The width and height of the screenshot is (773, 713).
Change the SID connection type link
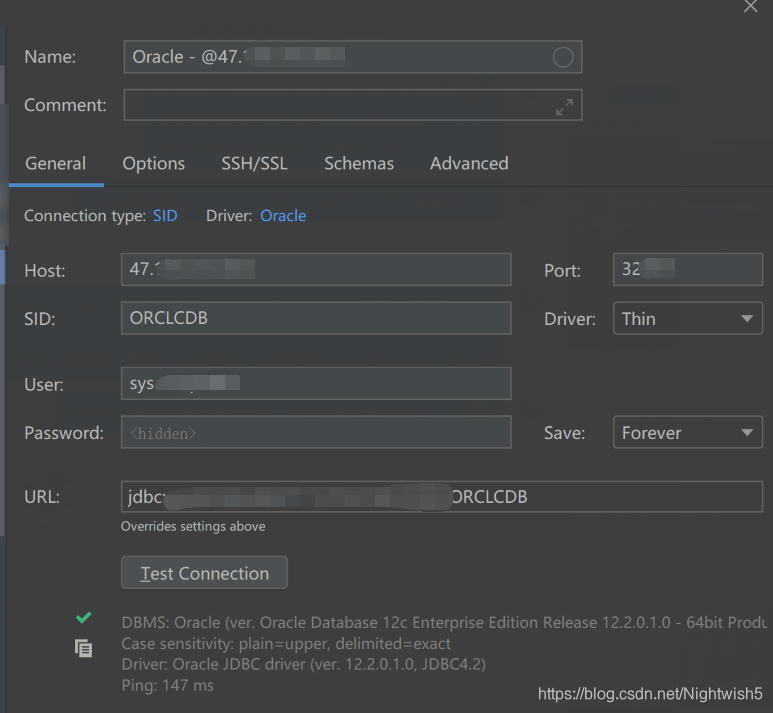[165, 216]
